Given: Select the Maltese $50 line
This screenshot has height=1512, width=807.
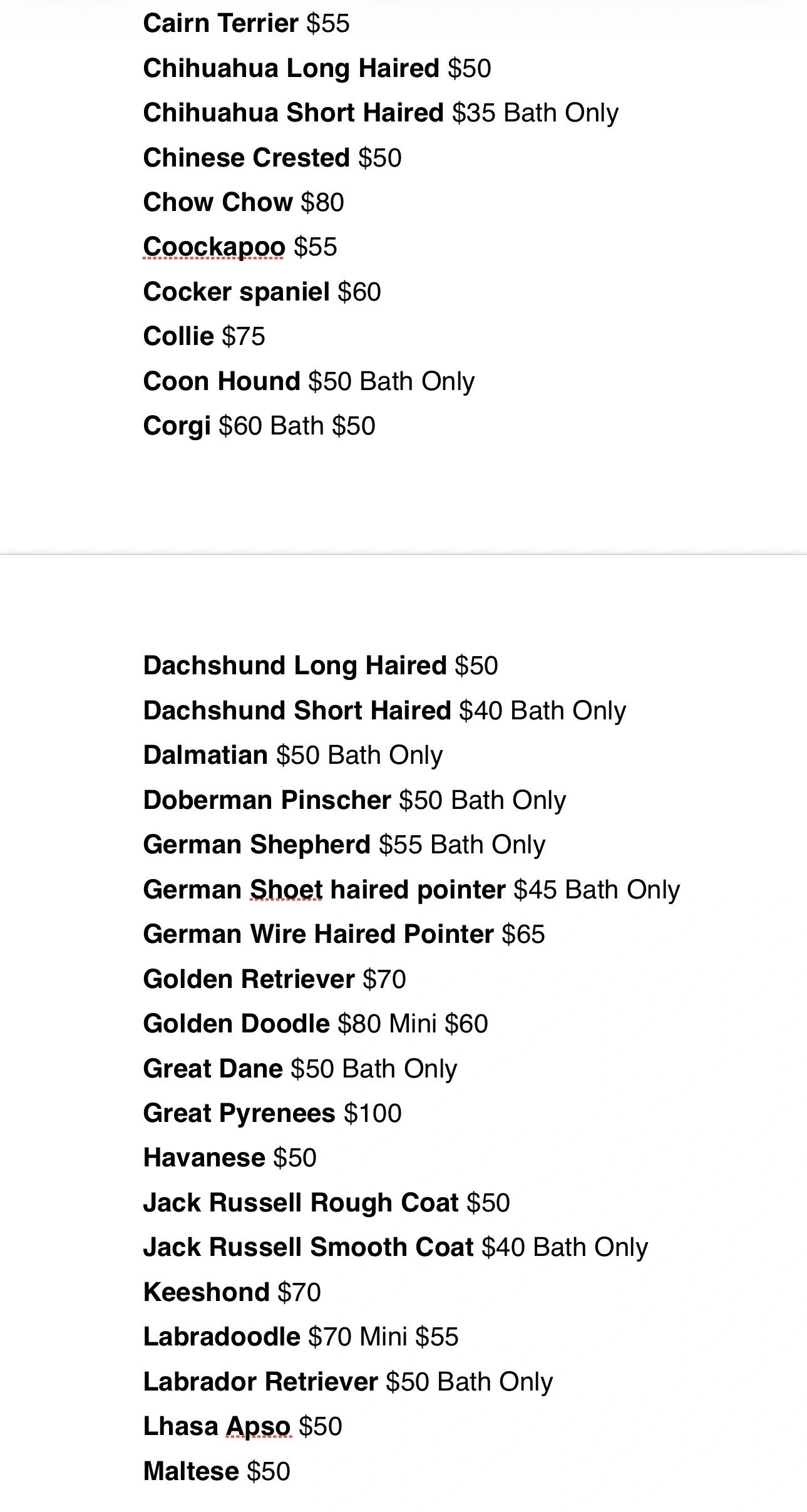Looking at the screenshot, I should point(217,1472).
